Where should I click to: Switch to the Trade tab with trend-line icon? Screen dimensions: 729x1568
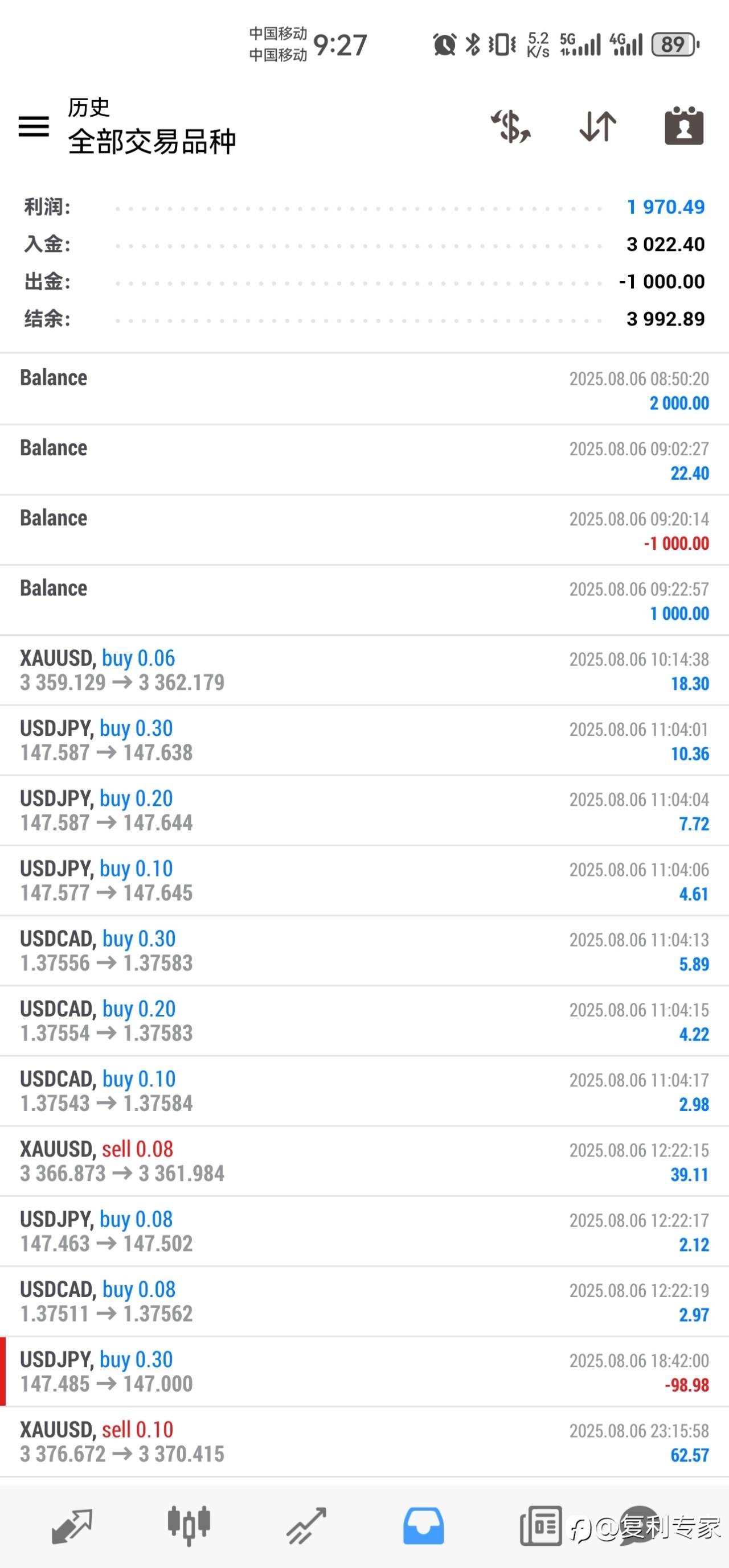306,1525
